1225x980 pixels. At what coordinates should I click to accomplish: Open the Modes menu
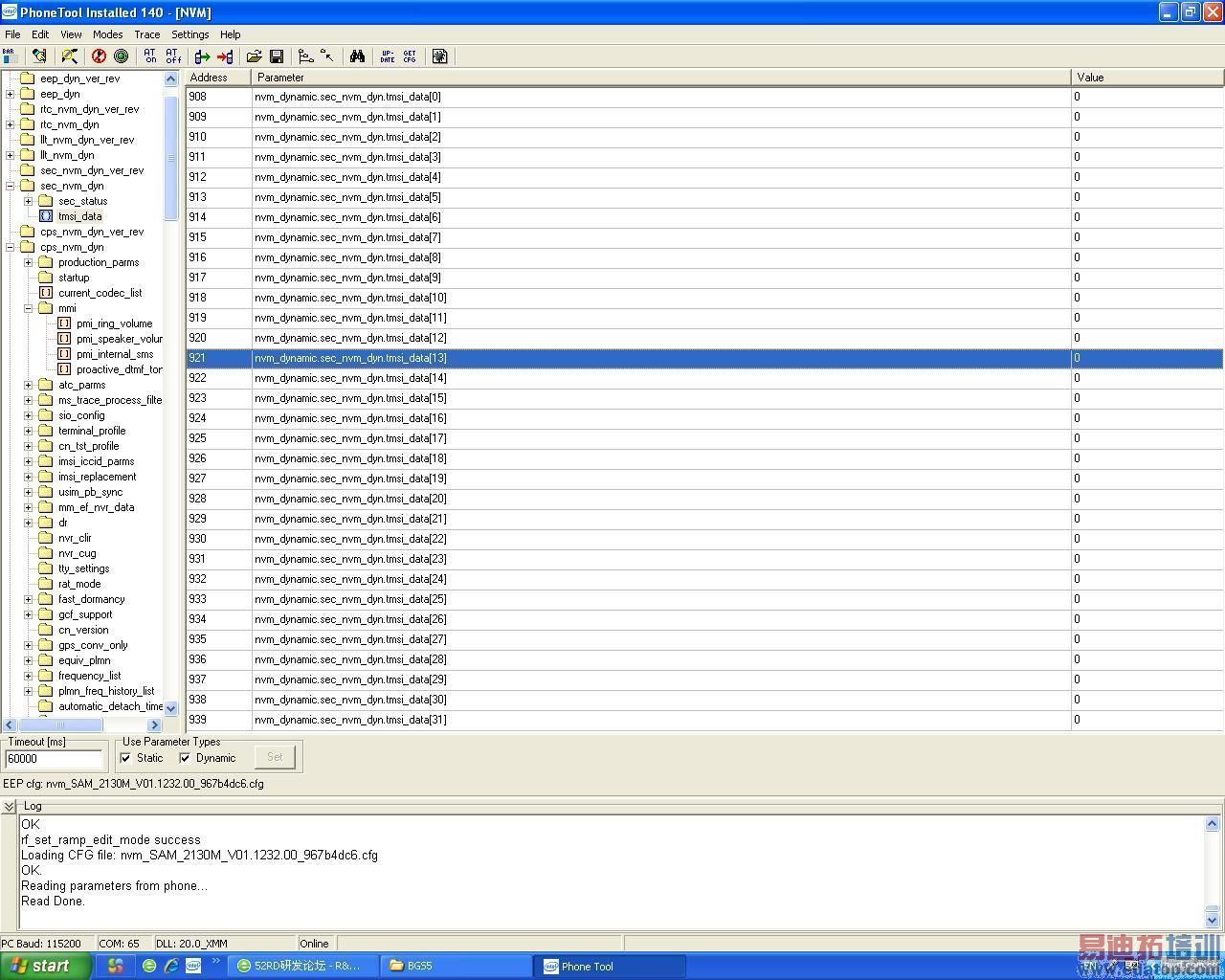107,34
